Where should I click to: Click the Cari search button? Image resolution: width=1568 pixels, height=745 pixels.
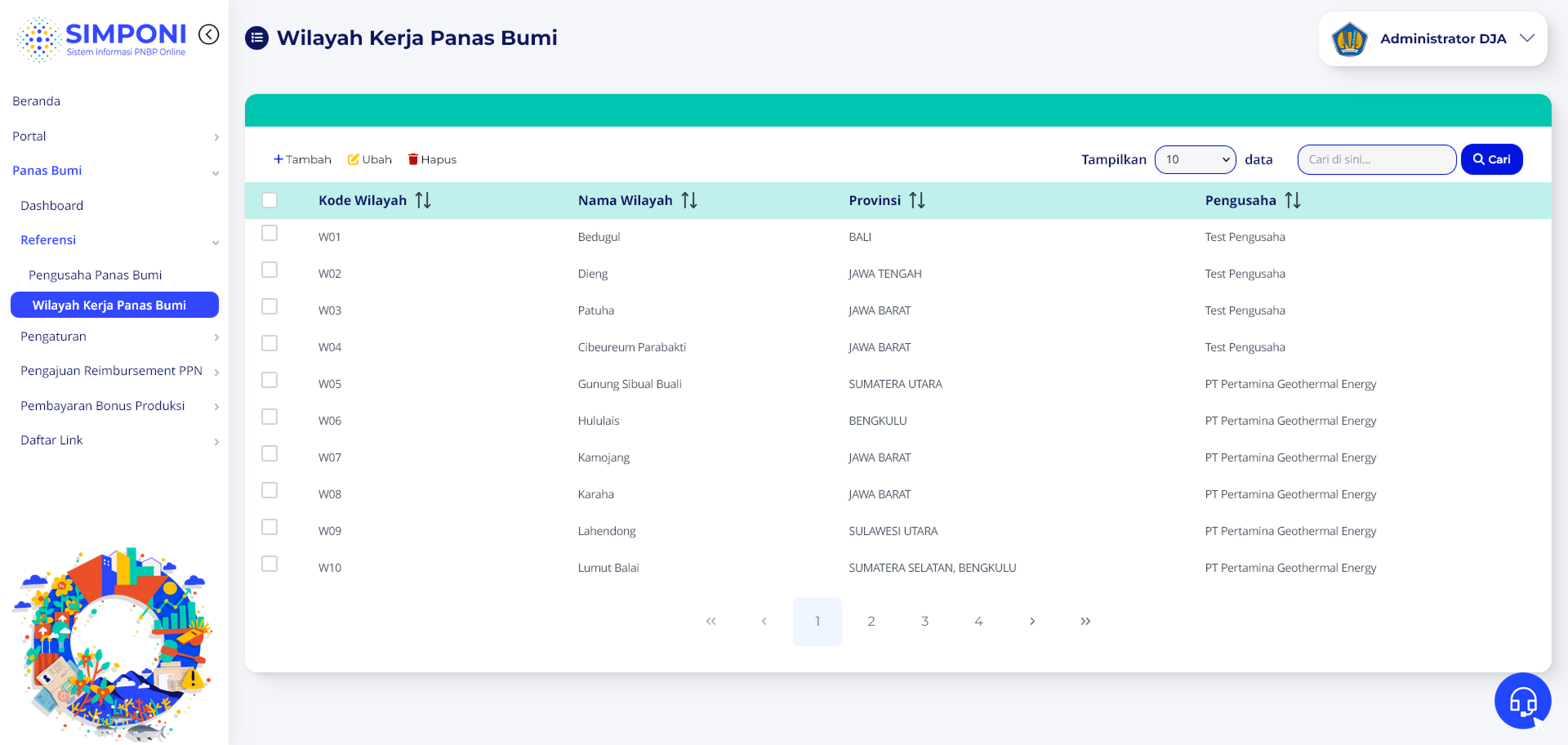point(1492,159)
